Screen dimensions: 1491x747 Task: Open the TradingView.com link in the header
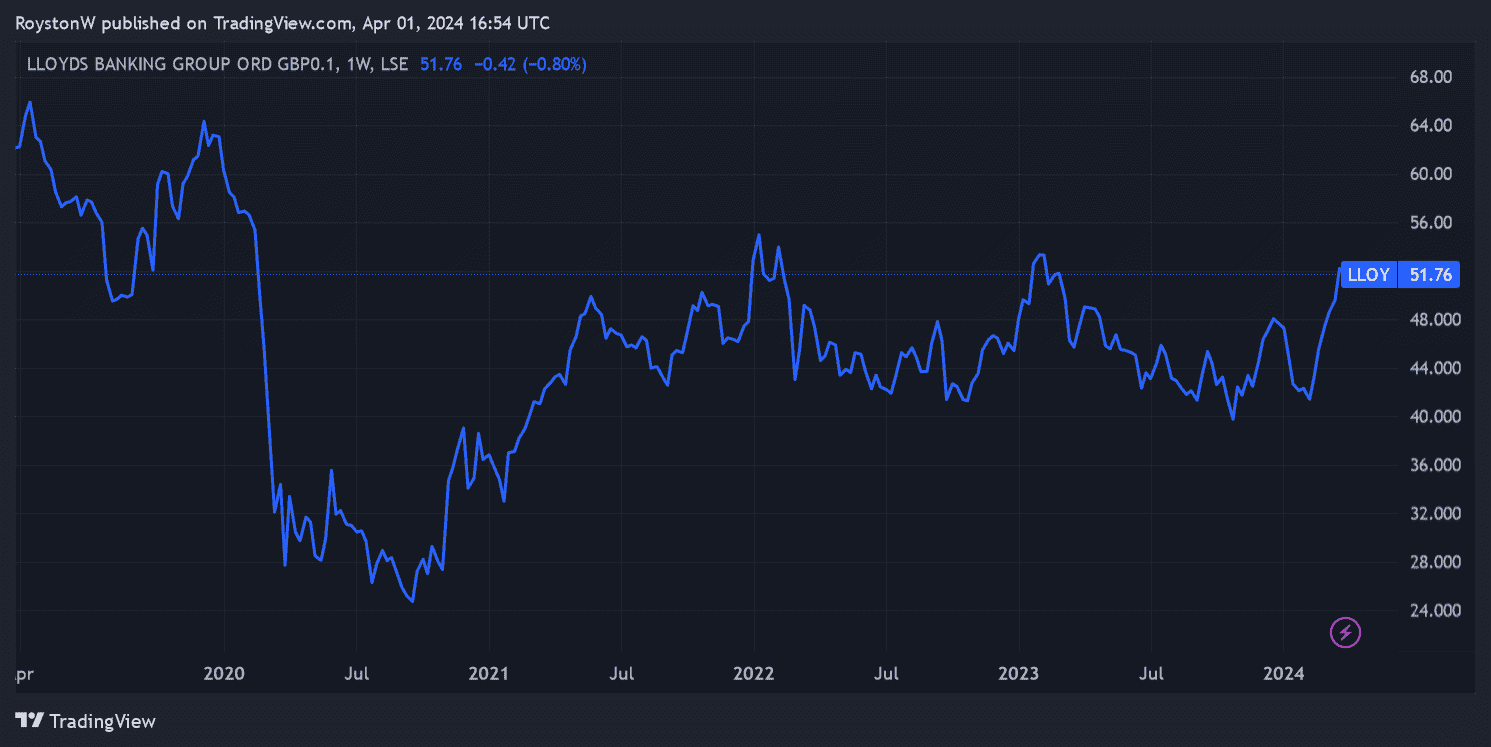point(282,23)
